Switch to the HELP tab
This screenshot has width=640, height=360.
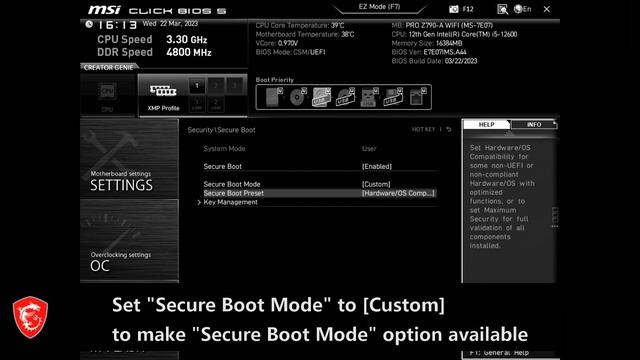(487, 124)
